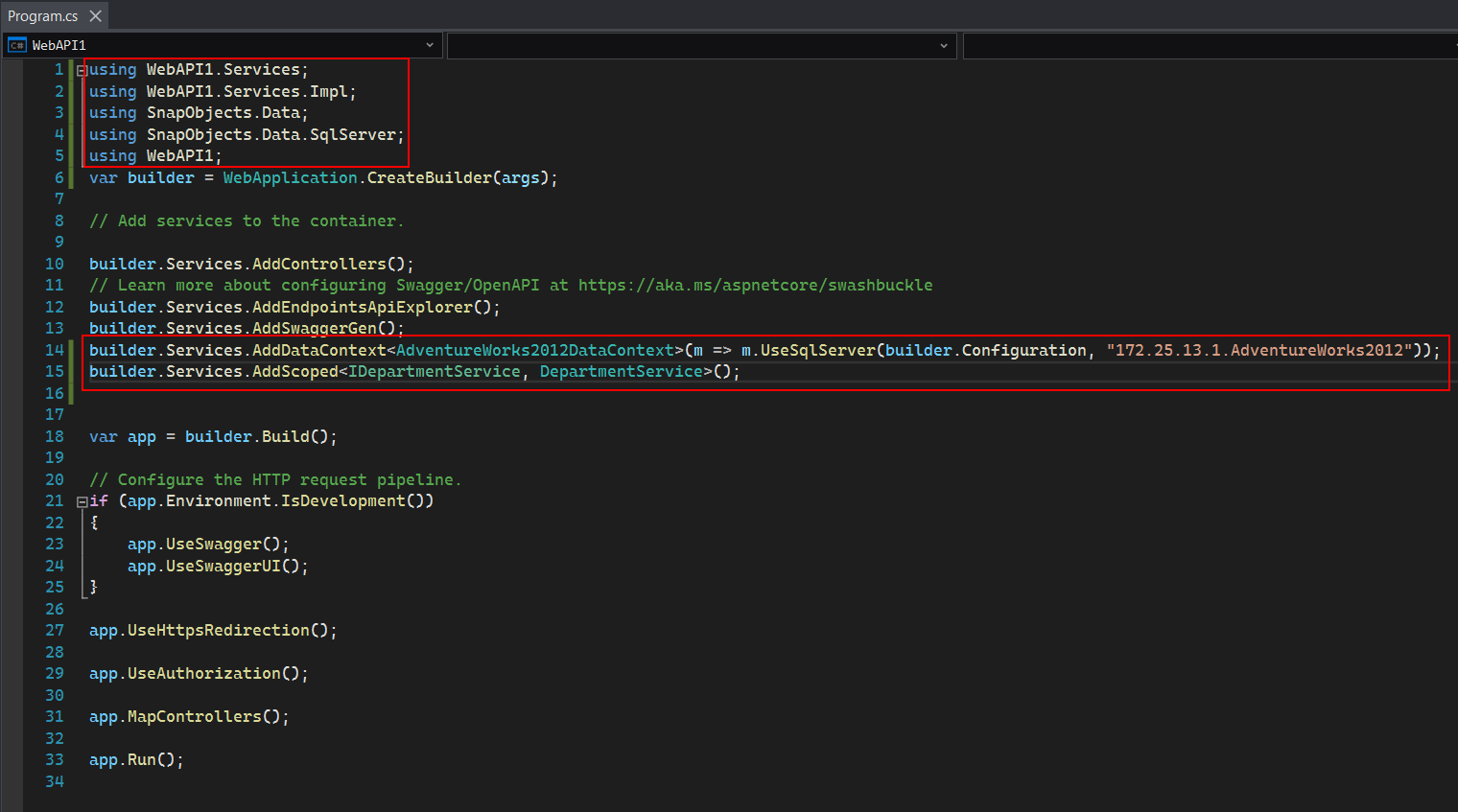Click the AddDataContext method on line 14

click(318, 350)
